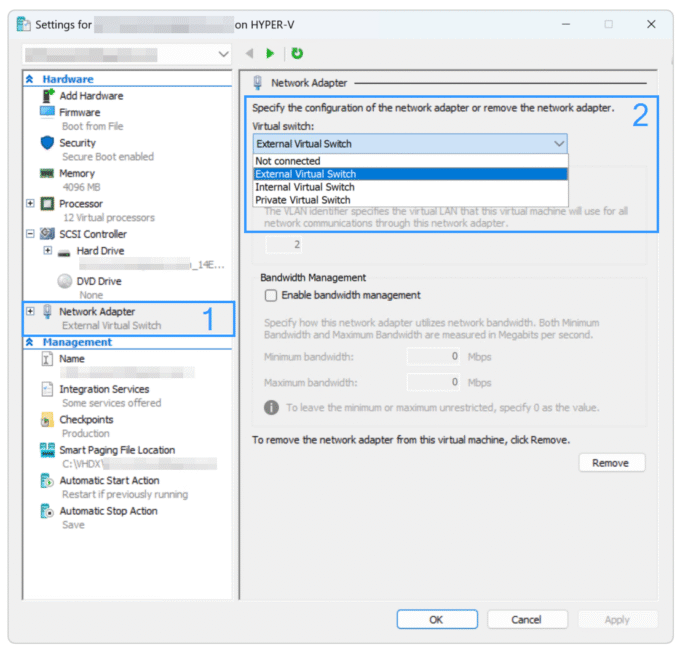Screen dimensions: 680x650
Task: Click the Security shield icon
Action: click(x=47, y=143)
